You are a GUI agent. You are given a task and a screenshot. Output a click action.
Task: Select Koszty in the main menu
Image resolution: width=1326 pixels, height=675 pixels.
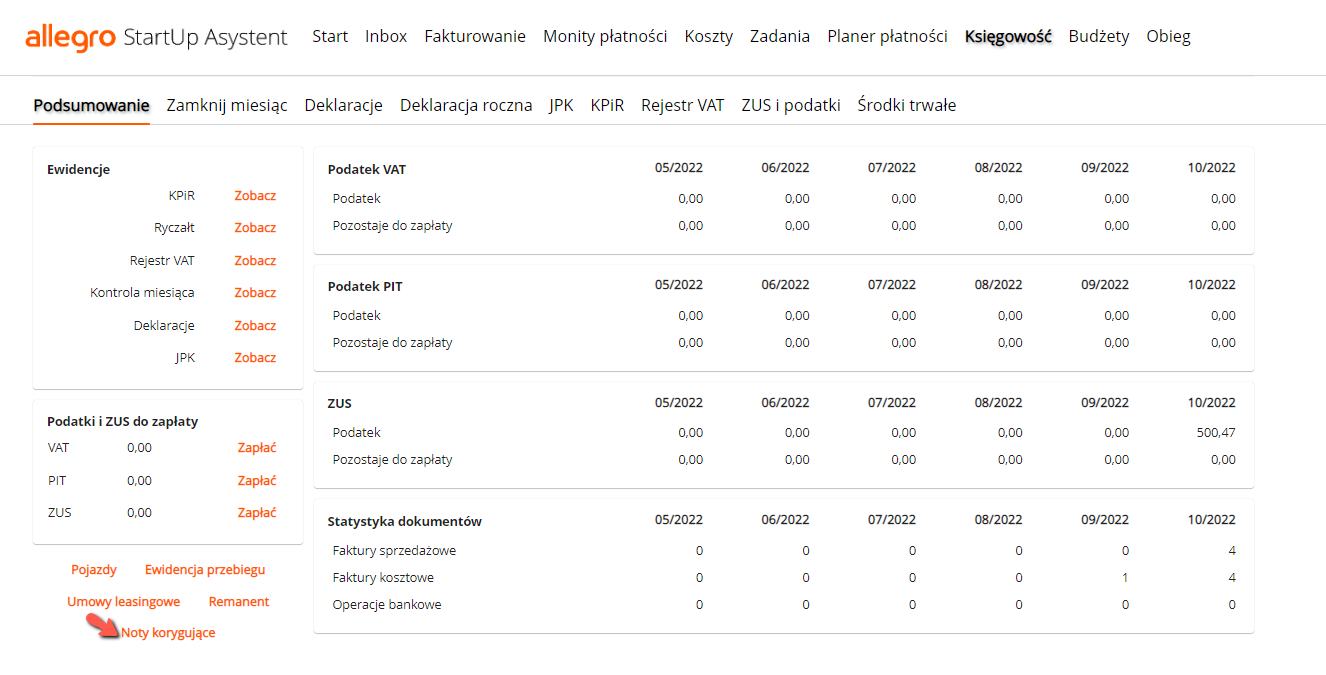tap(708, 36)
